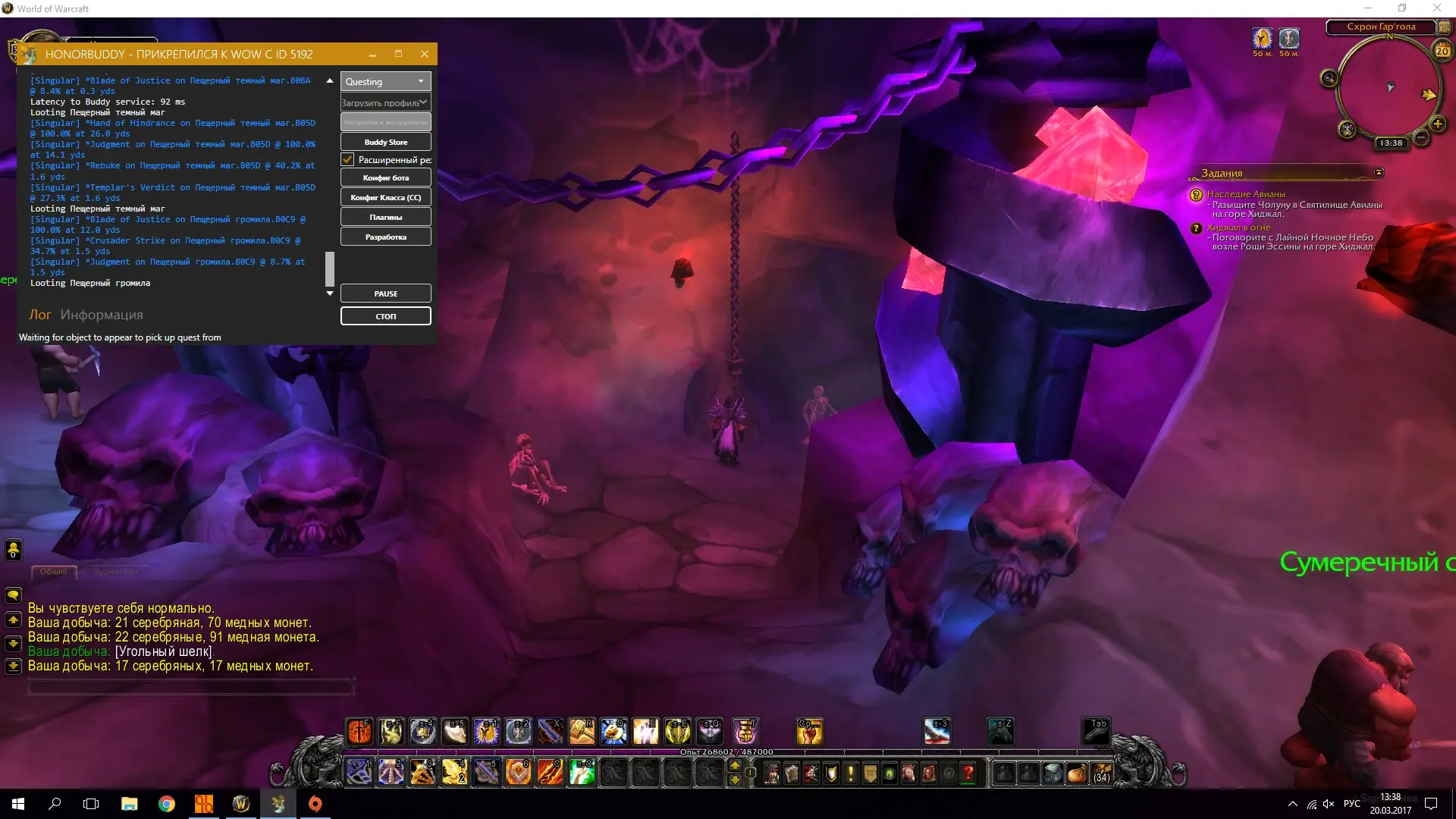Collapse the Задания quest tracker
The height and width of the screenshot is (819, 1456).
tap(1379, 172)
